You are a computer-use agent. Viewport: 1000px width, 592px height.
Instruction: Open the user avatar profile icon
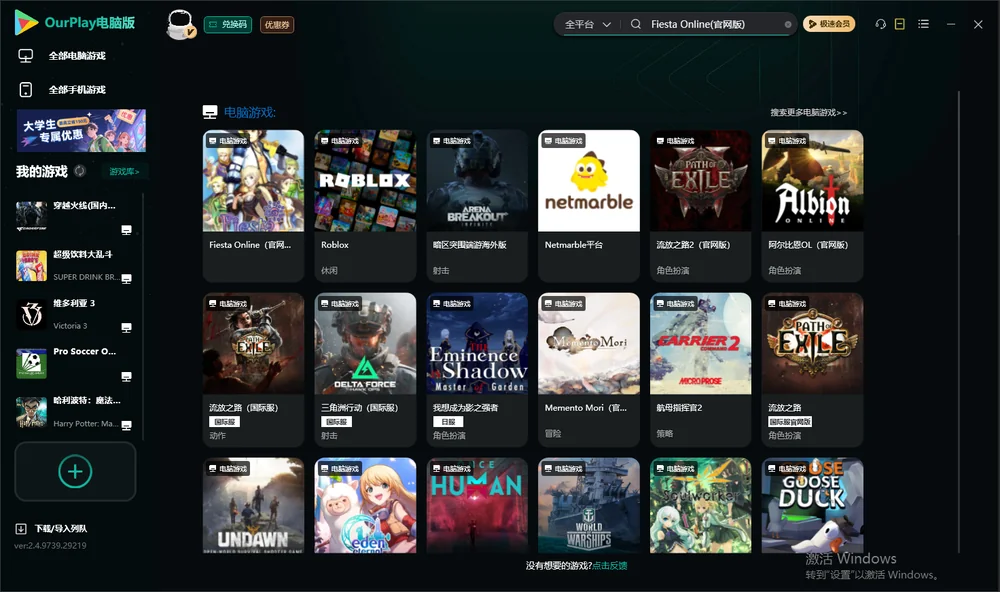180,25
